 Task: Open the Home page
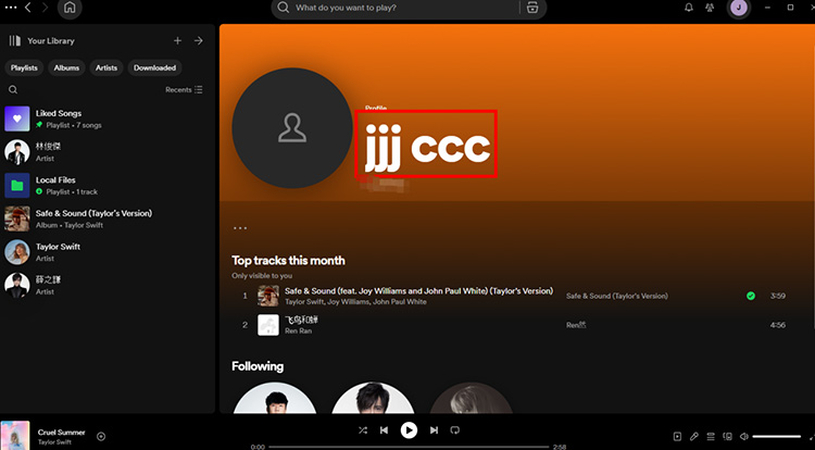click(70, 8)
